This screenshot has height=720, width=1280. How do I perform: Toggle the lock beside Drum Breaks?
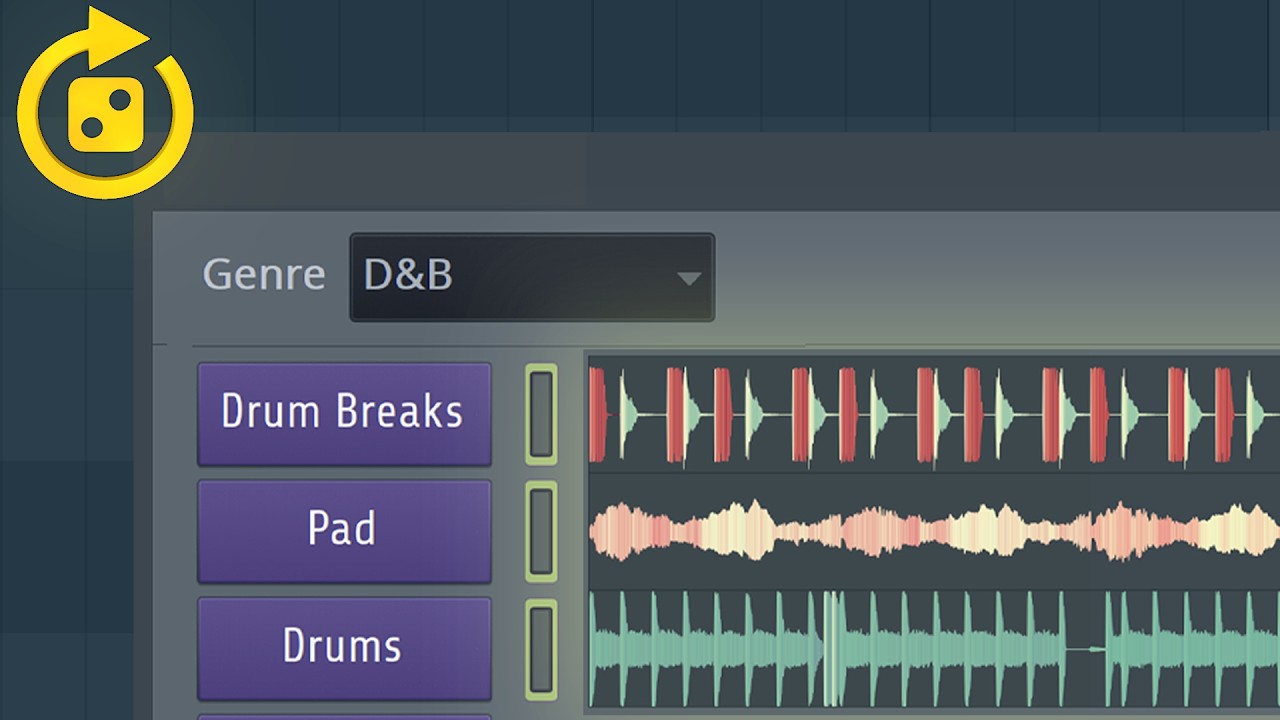(541, 414)
